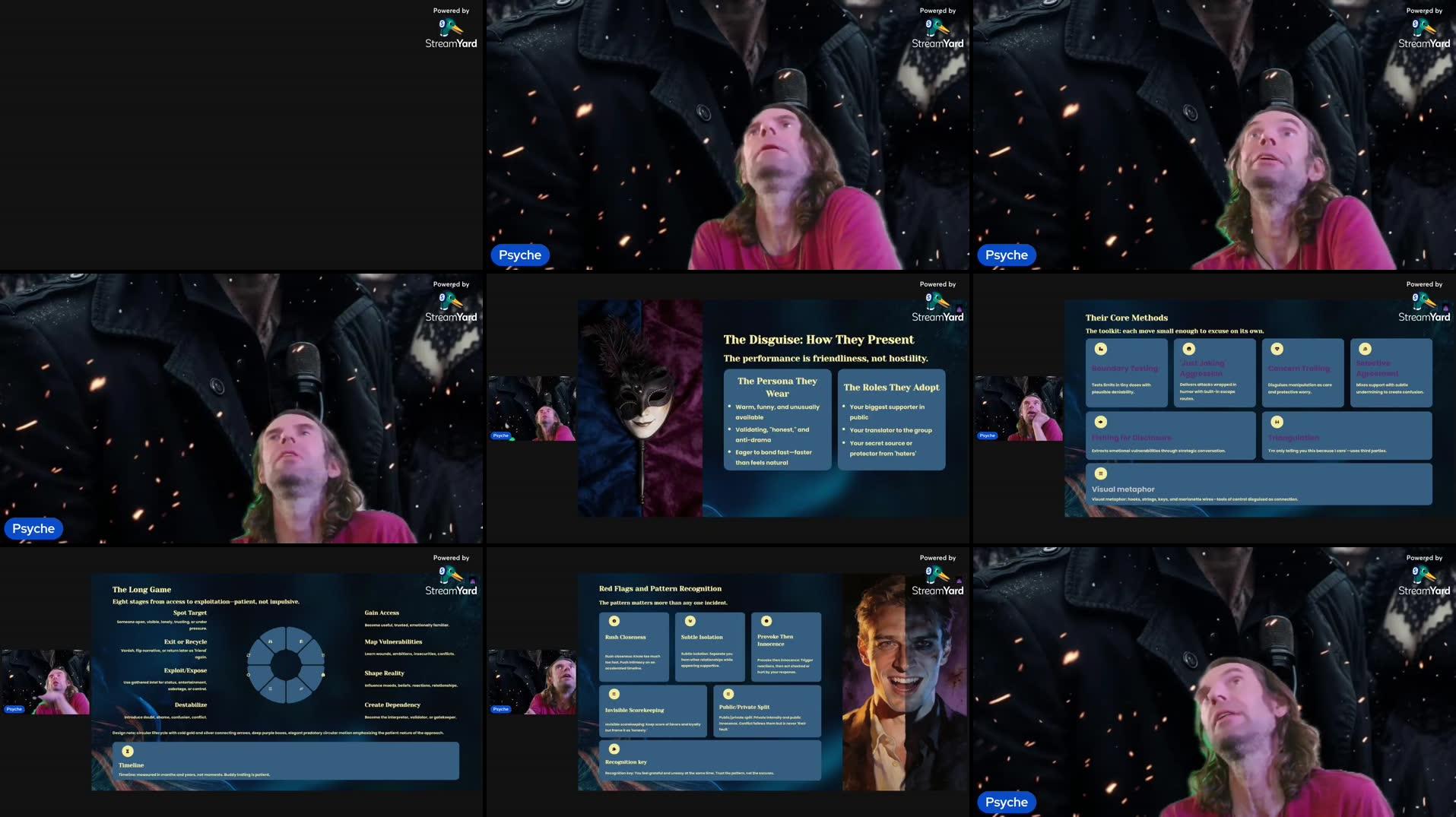
Task: Expand the Fishing for Disclosure card
Action: [x=1171, y=435]
